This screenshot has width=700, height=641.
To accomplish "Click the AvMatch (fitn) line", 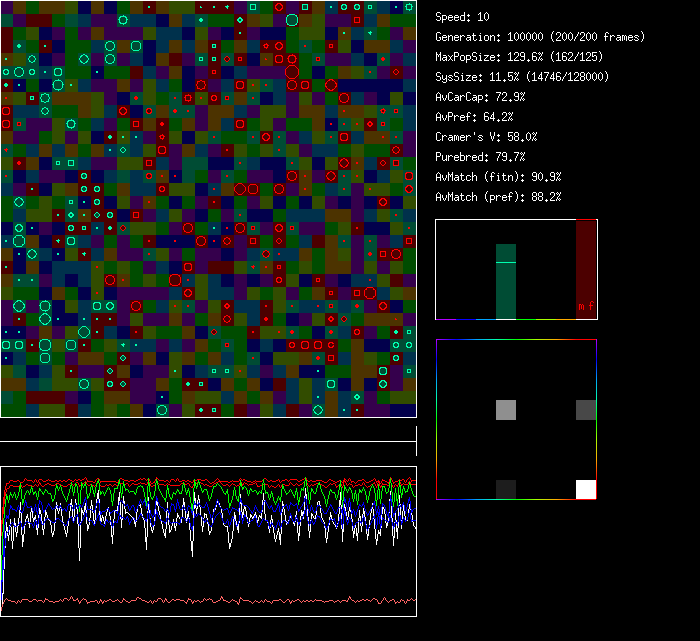I will click(498, 177).
